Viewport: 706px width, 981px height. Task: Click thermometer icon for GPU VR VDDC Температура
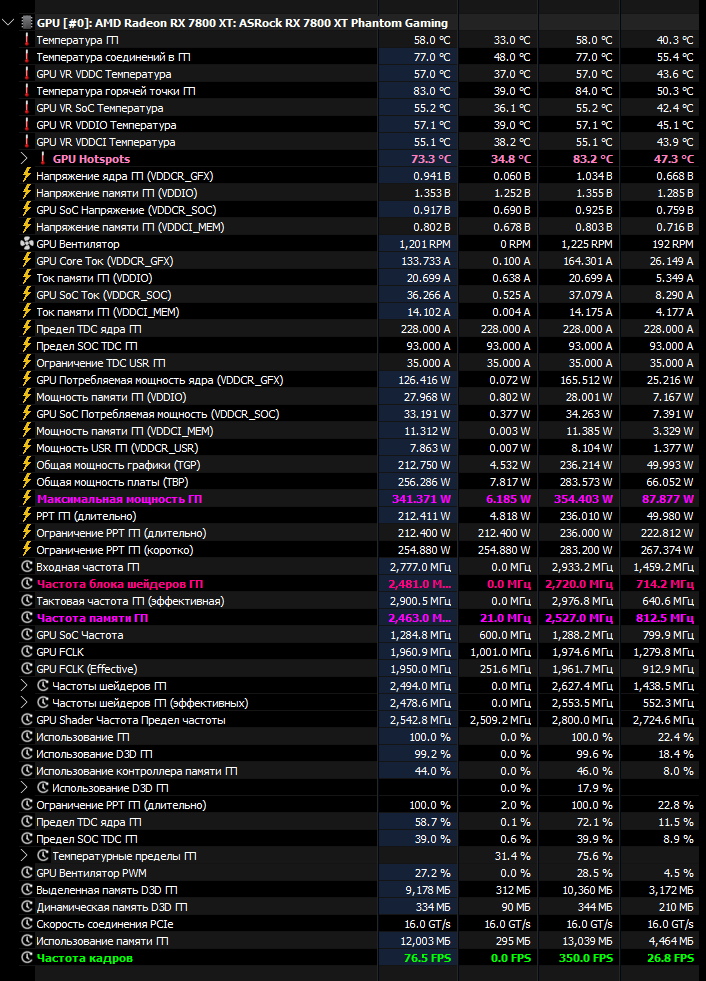27,74
